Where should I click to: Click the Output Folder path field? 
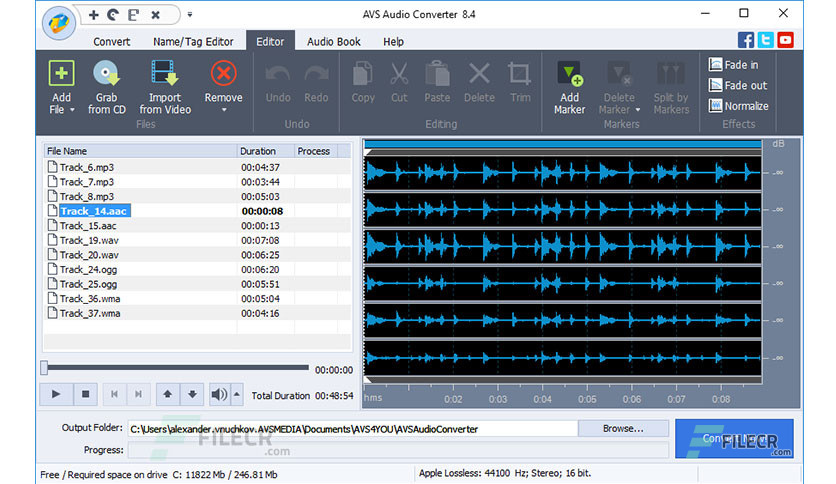point(352,429)
